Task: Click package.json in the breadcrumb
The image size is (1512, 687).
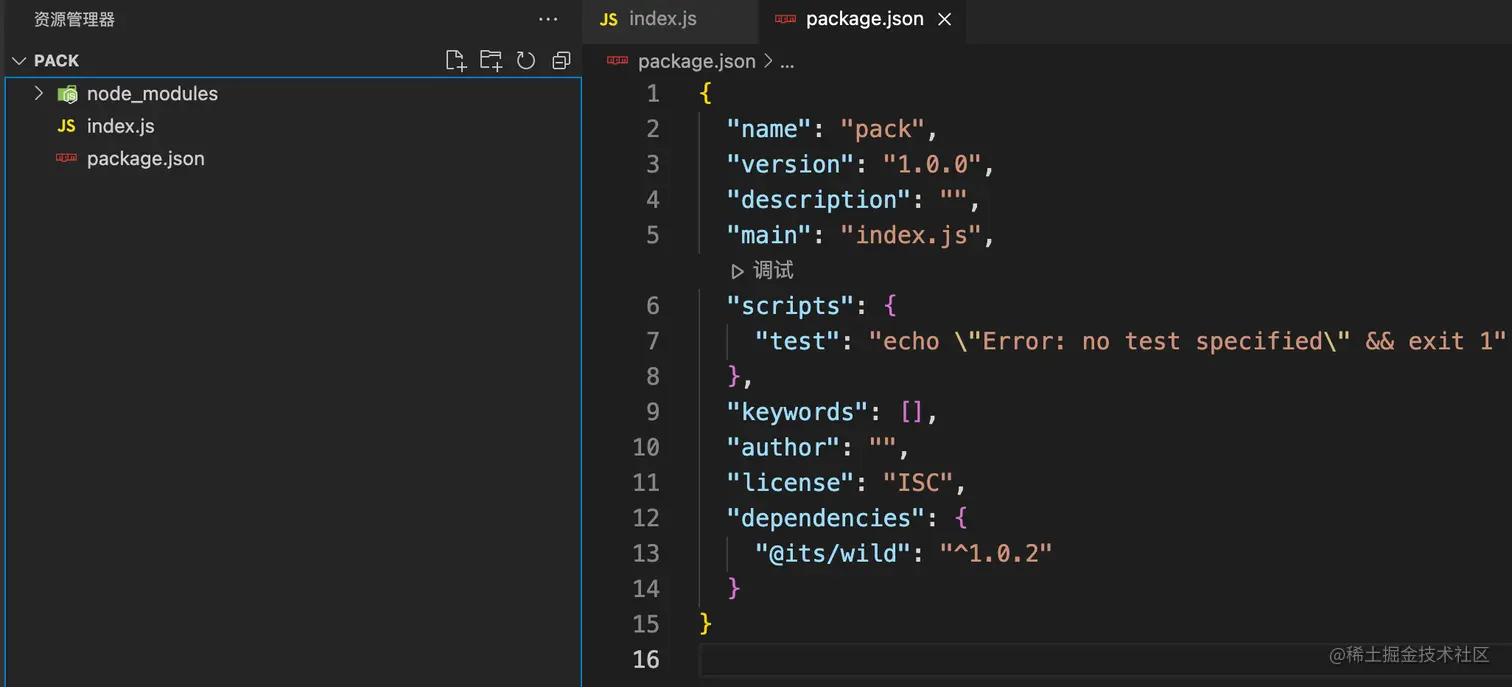Action: click(x=697, y=61)
